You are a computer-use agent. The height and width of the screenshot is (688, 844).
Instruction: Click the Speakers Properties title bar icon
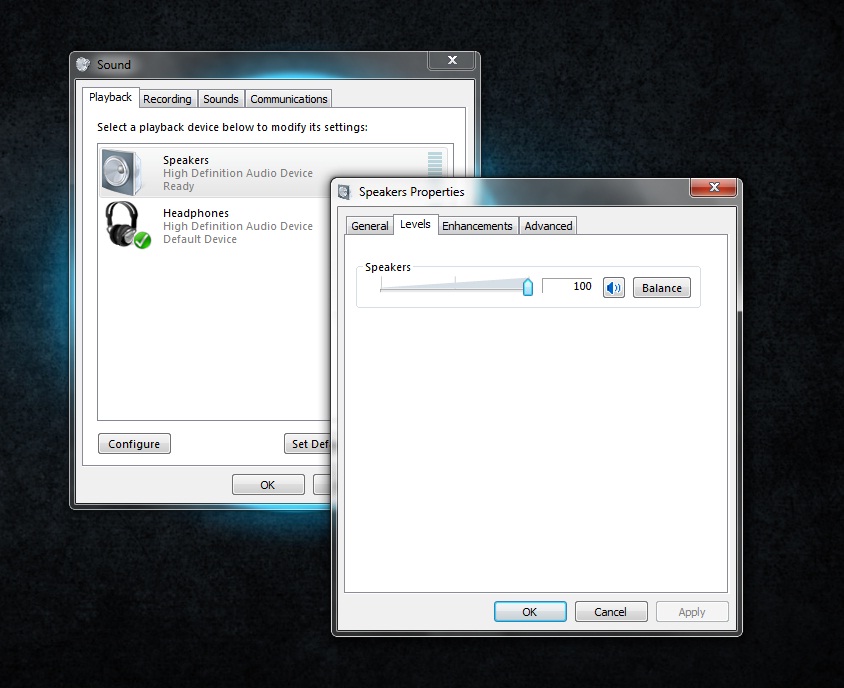click(x=344, y=192)
